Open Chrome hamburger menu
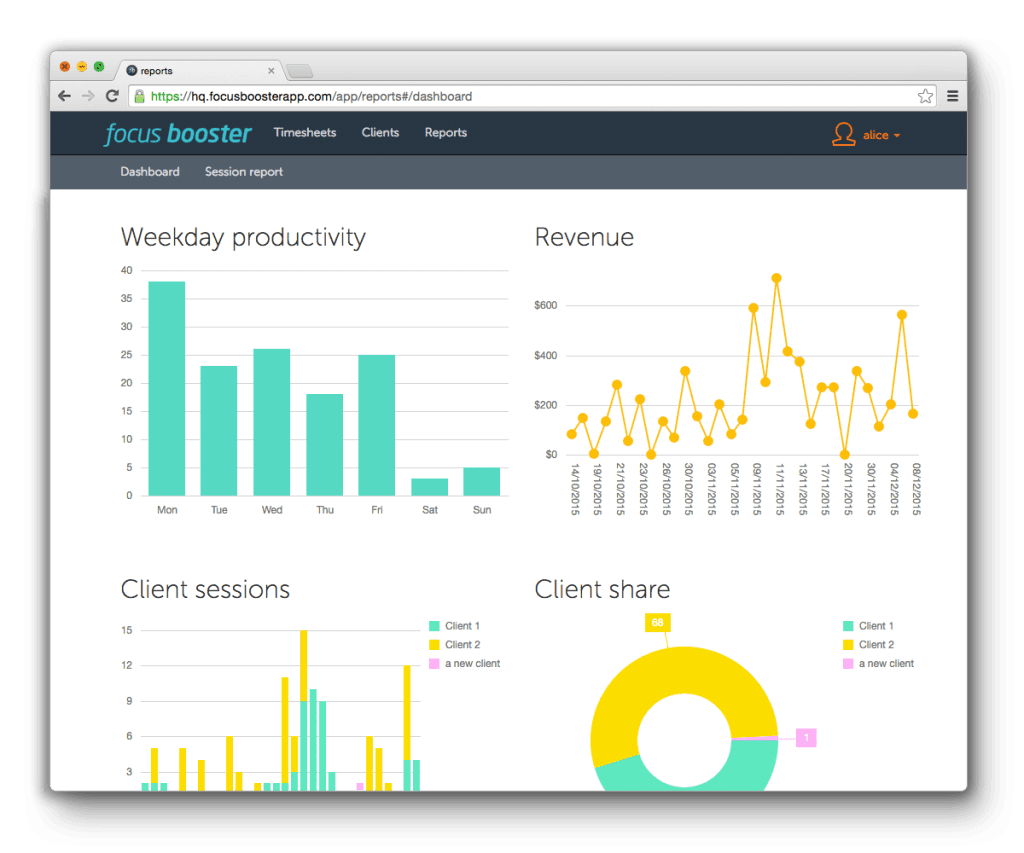Image resolution: width=1024 pixels, height=853 pixels. [953, 97]
